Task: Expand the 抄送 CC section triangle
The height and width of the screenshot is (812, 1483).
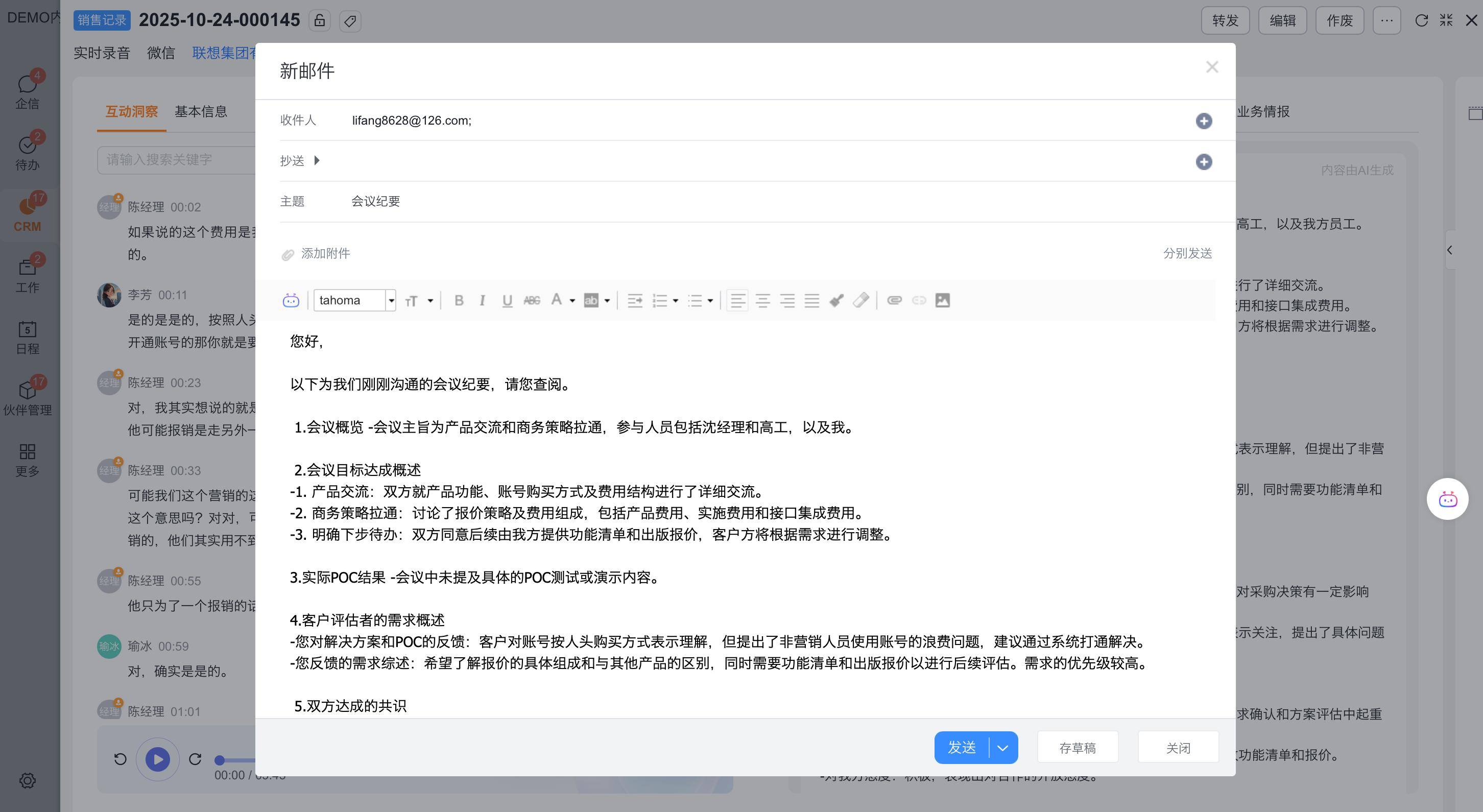Action: (317, 161)
